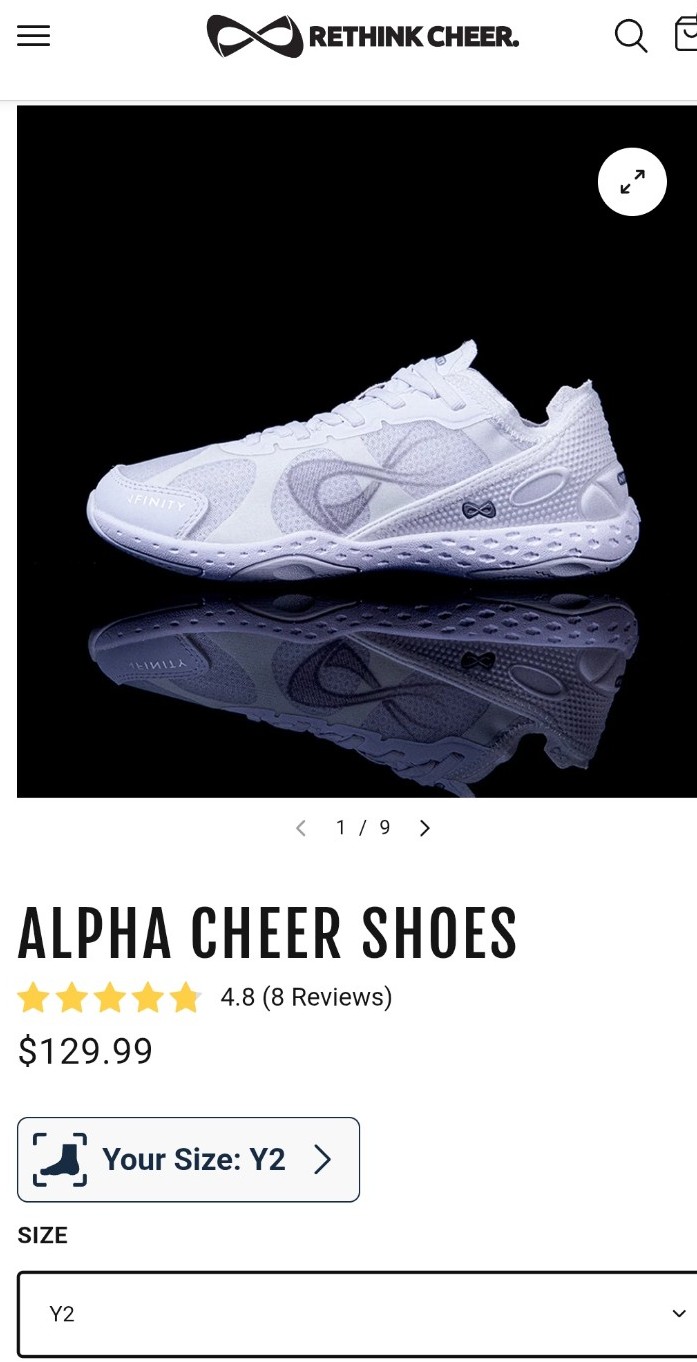Click the $129.99 price text
The width and height of the screenshot is (697, 1362).
tap(86, 1051)
